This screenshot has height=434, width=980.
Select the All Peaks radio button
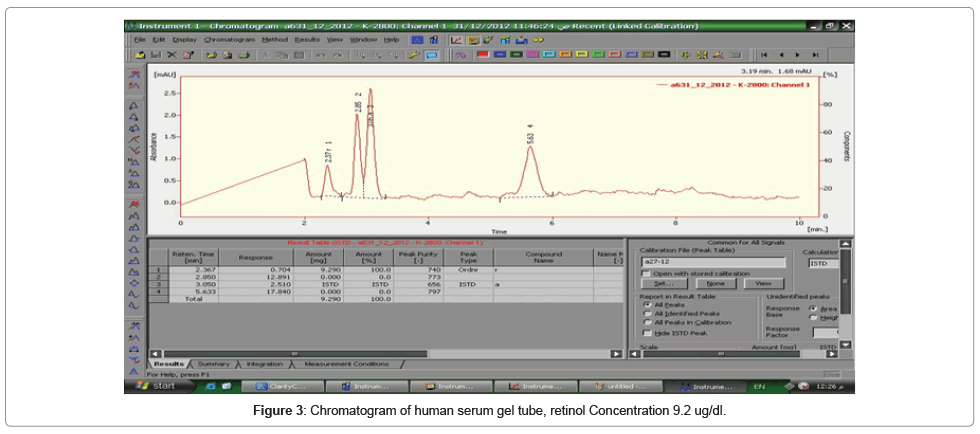(x=647, y=305)
